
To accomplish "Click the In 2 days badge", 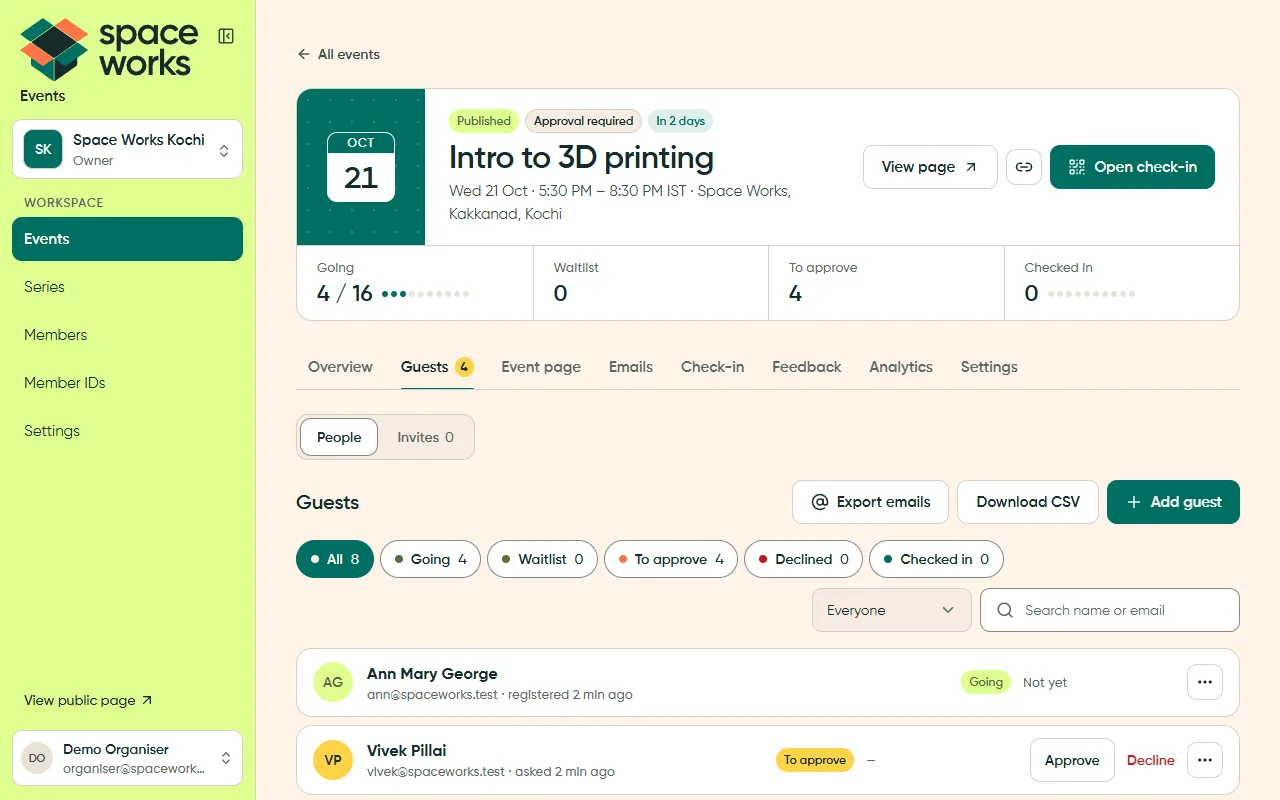I will tap(680, 121).
